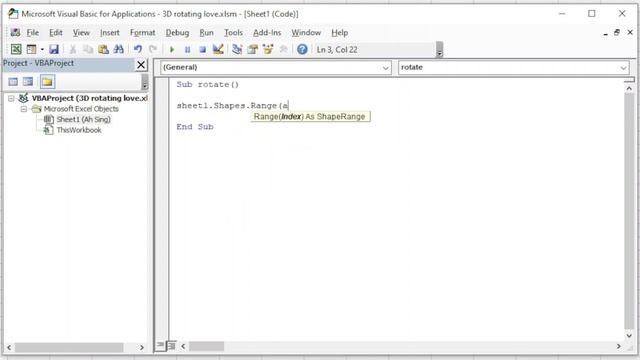640x360 pixels.
Task: Click Project pane scroll left arrow
Action: click(9, 347)
